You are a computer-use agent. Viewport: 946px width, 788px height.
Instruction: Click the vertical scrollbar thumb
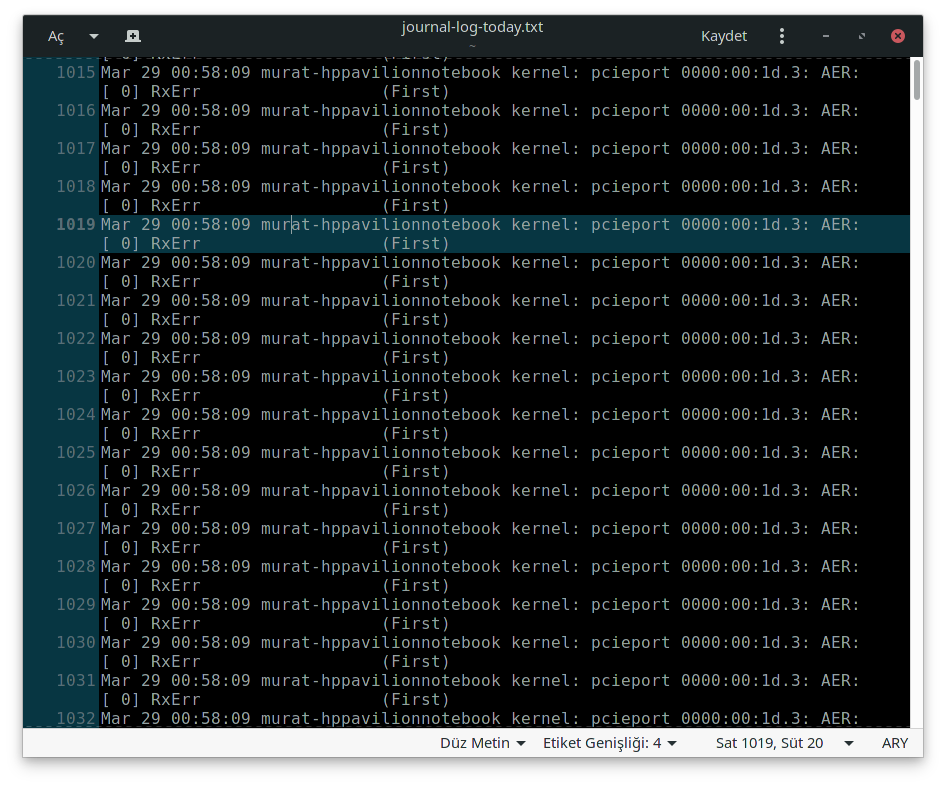click(x=916, y=80)
